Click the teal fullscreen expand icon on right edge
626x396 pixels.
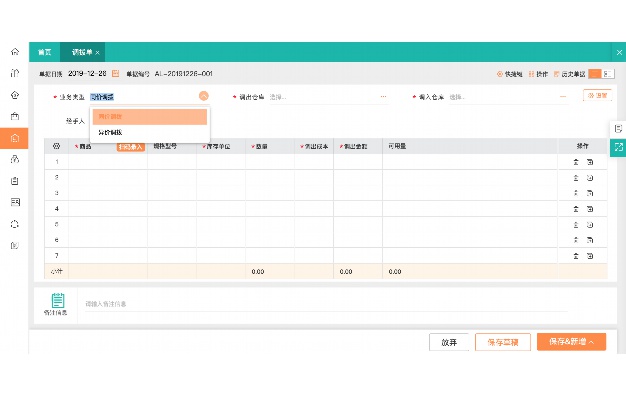618,147
